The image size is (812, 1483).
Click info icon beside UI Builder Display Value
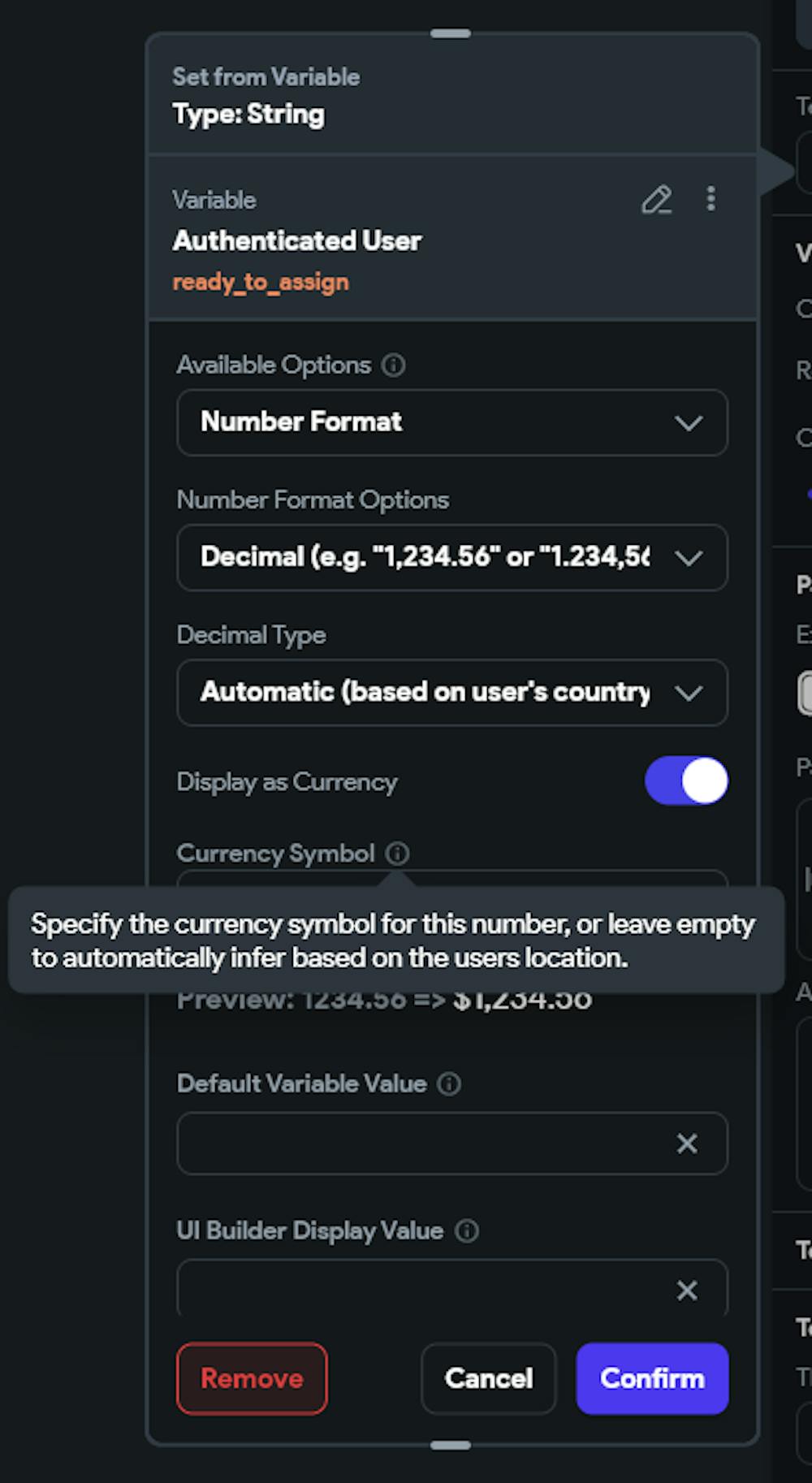click(x=467, y=1231)
